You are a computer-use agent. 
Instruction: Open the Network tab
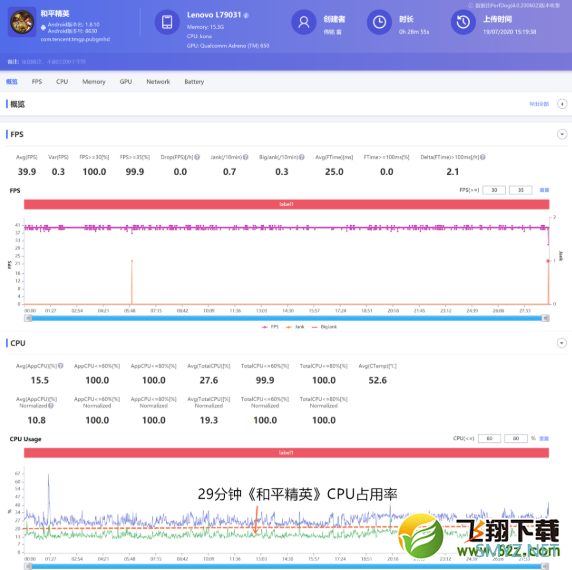[x=158, y=82]
